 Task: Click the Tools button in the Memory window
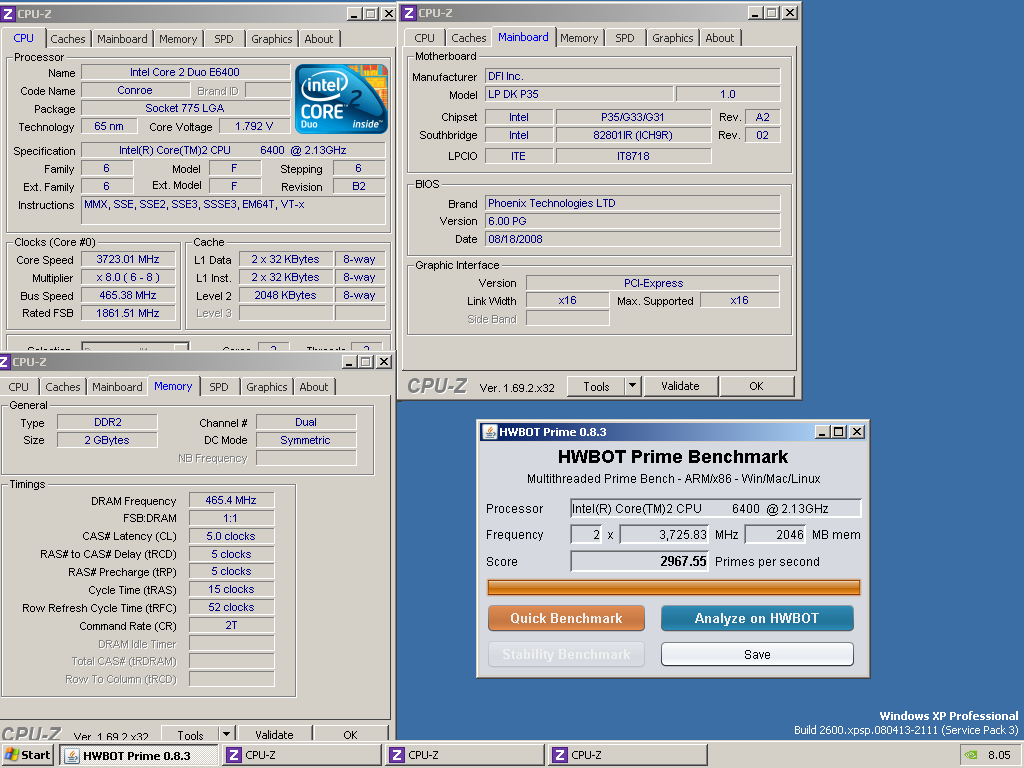tap(190, 734)
